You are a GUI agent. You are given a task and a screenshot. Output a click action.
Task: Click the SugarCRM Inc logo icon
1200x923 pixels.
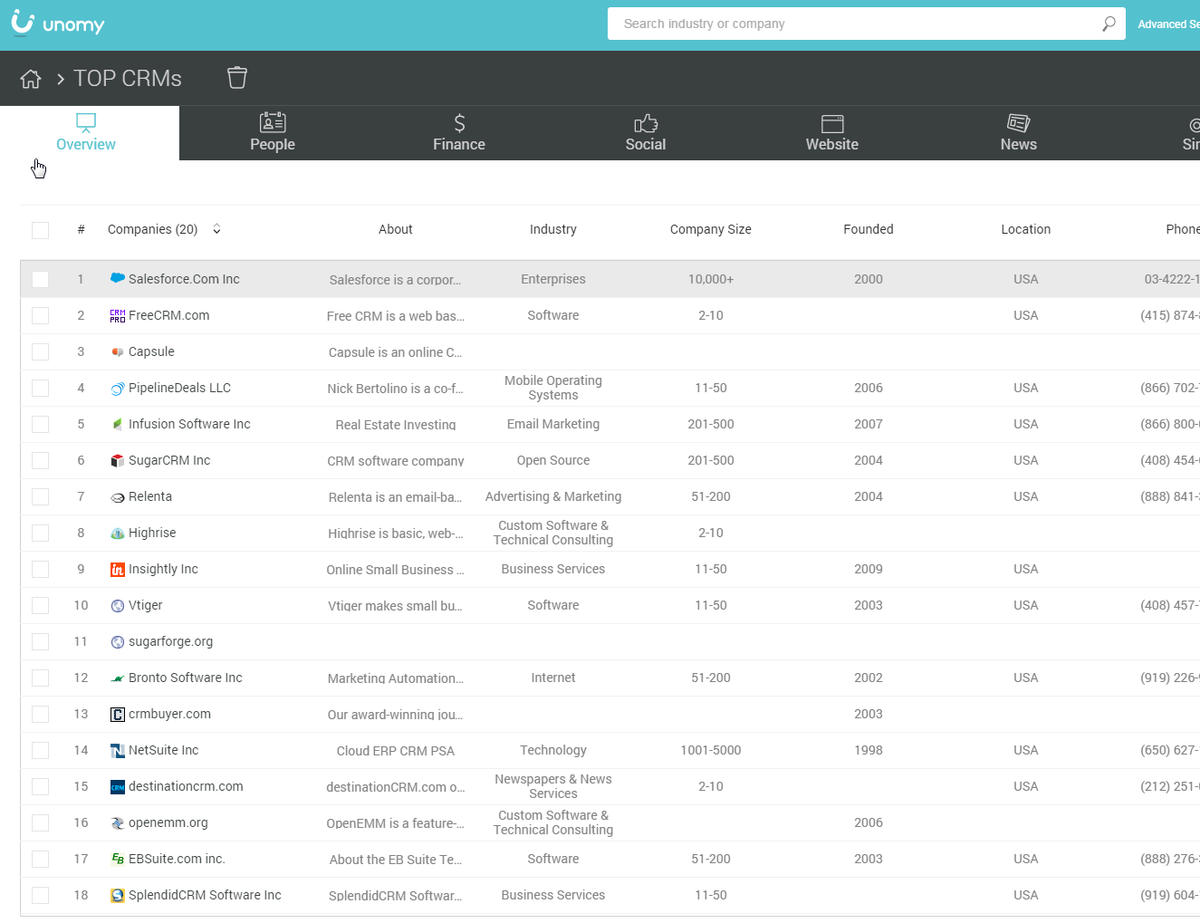[118, 460]
